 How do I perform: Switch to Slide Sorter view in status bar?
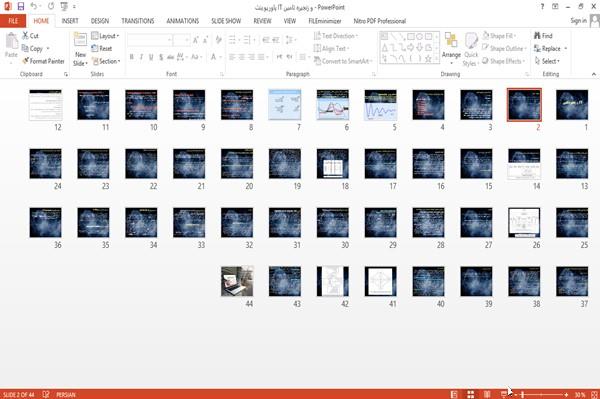[470, 394]
